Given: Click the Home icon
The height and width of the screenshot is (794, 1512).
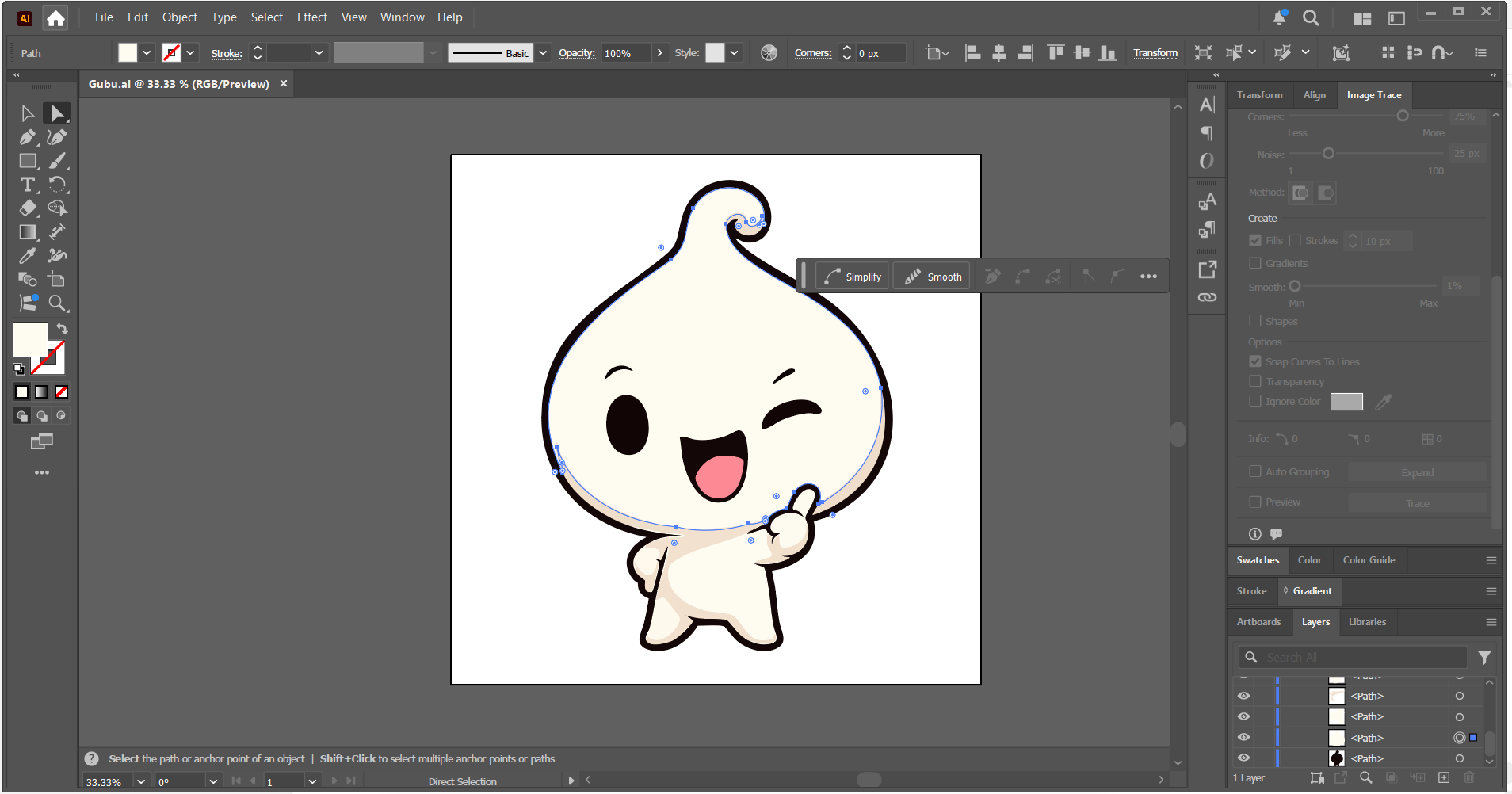Looking at the screenshot, I should tap(55, 18).
